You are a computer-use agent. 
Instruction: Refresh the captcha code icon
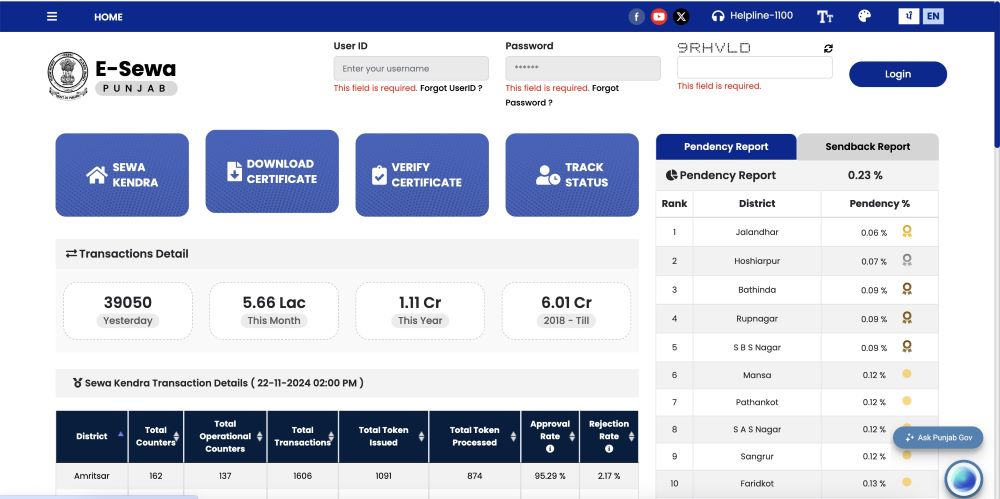tap(828, 48)
